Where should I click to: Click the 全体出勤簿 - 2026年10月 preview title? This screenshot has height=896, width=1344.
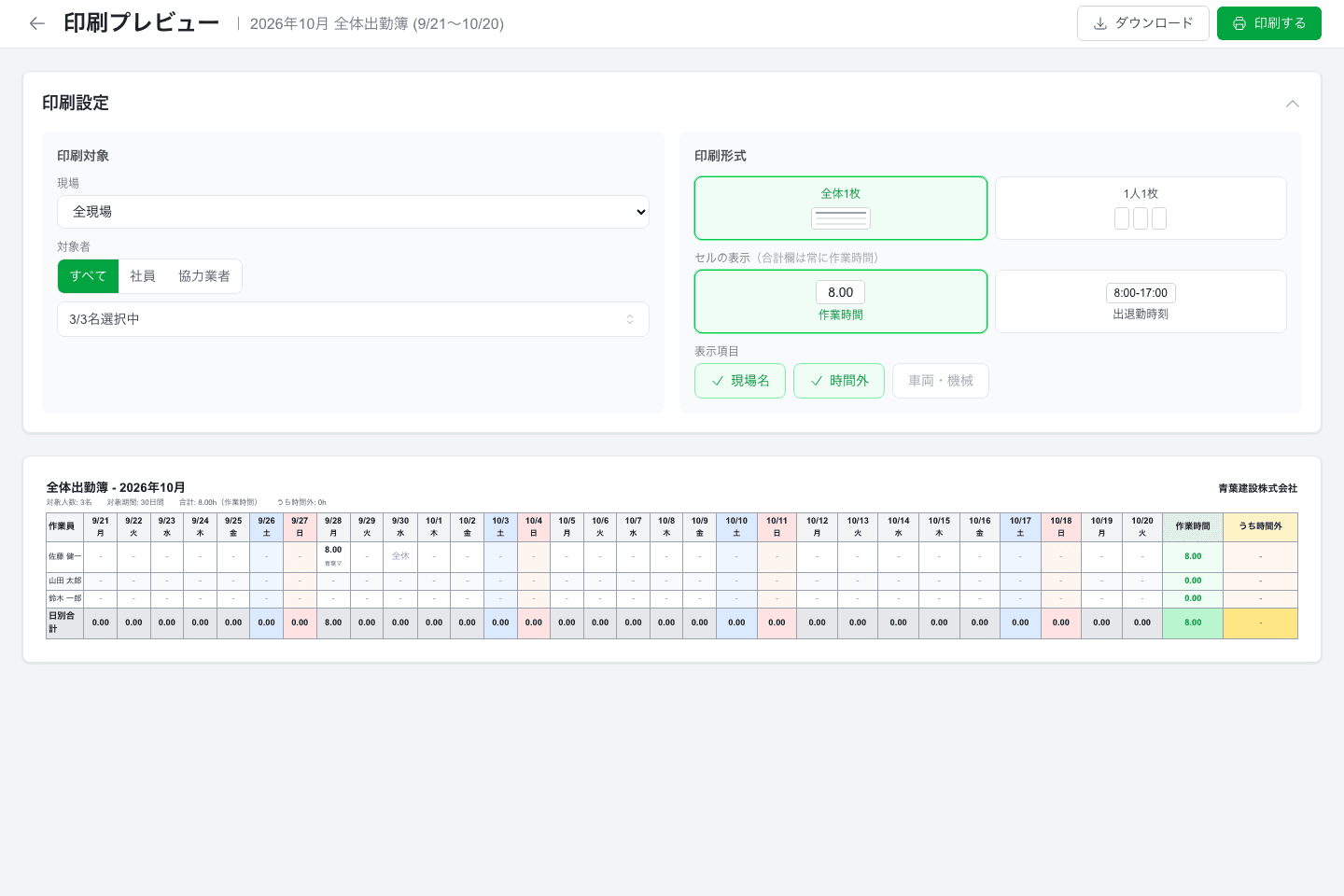116,487
